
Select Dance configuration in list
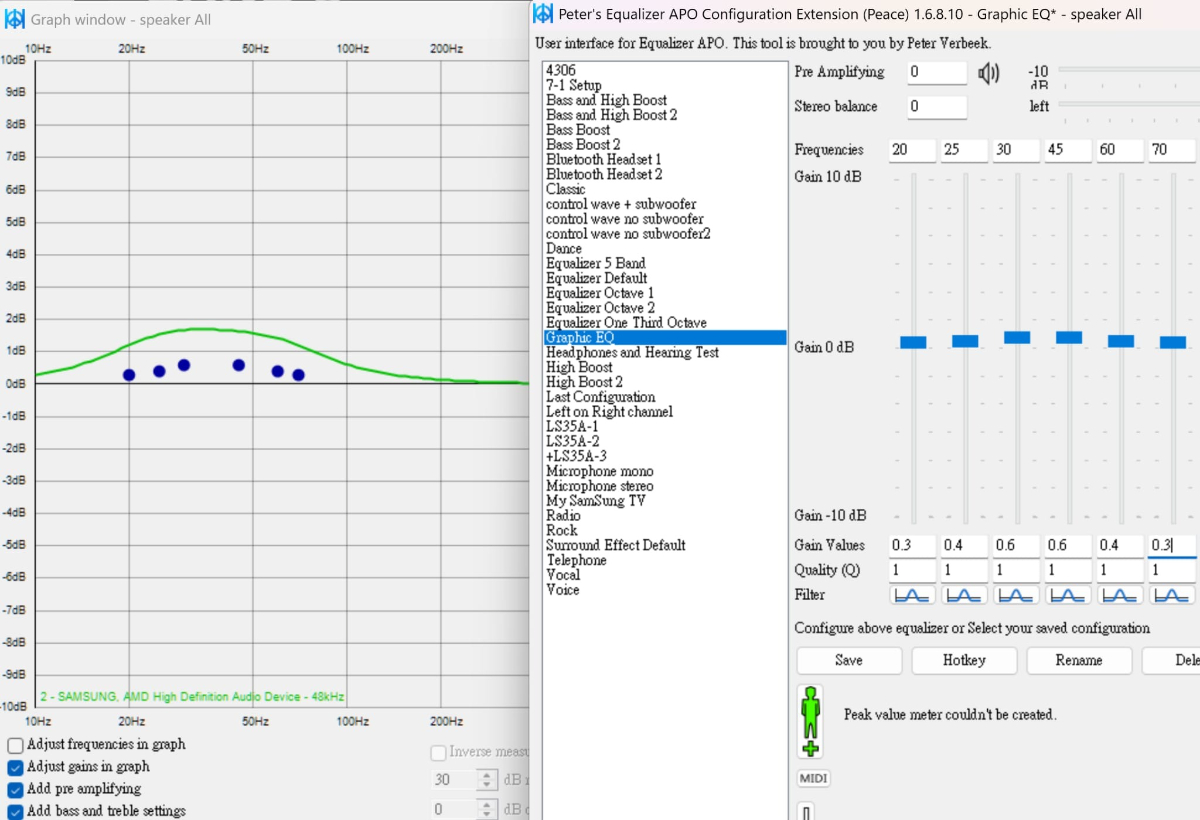[x=564, y=249]
